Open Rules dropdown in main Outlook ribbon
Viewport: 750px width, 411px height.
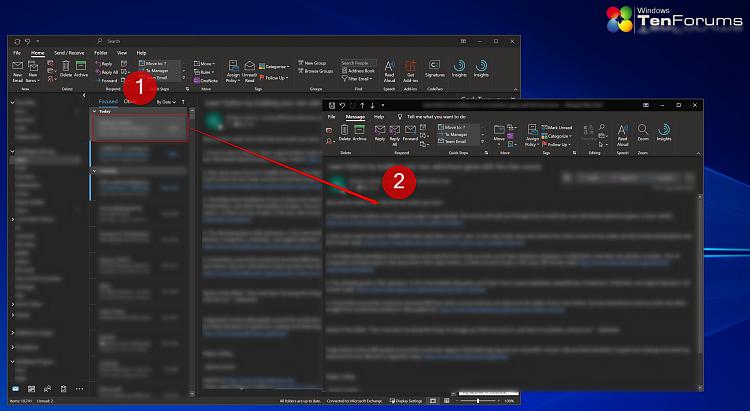(x=204, y=72)
